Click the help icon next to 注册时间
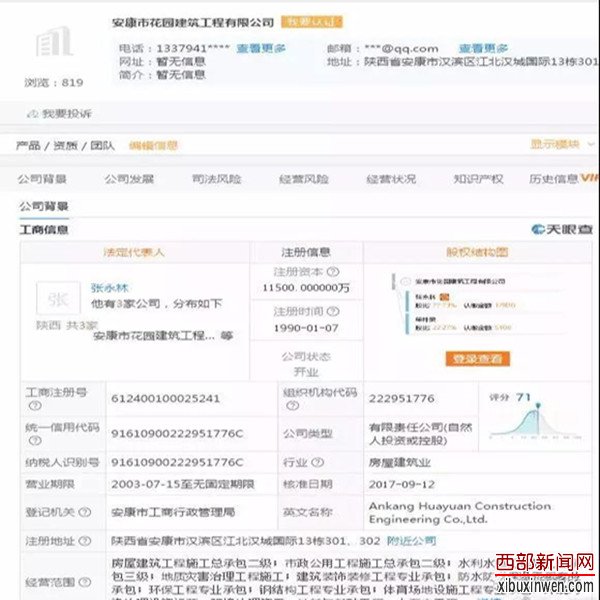 coord(333,311)
